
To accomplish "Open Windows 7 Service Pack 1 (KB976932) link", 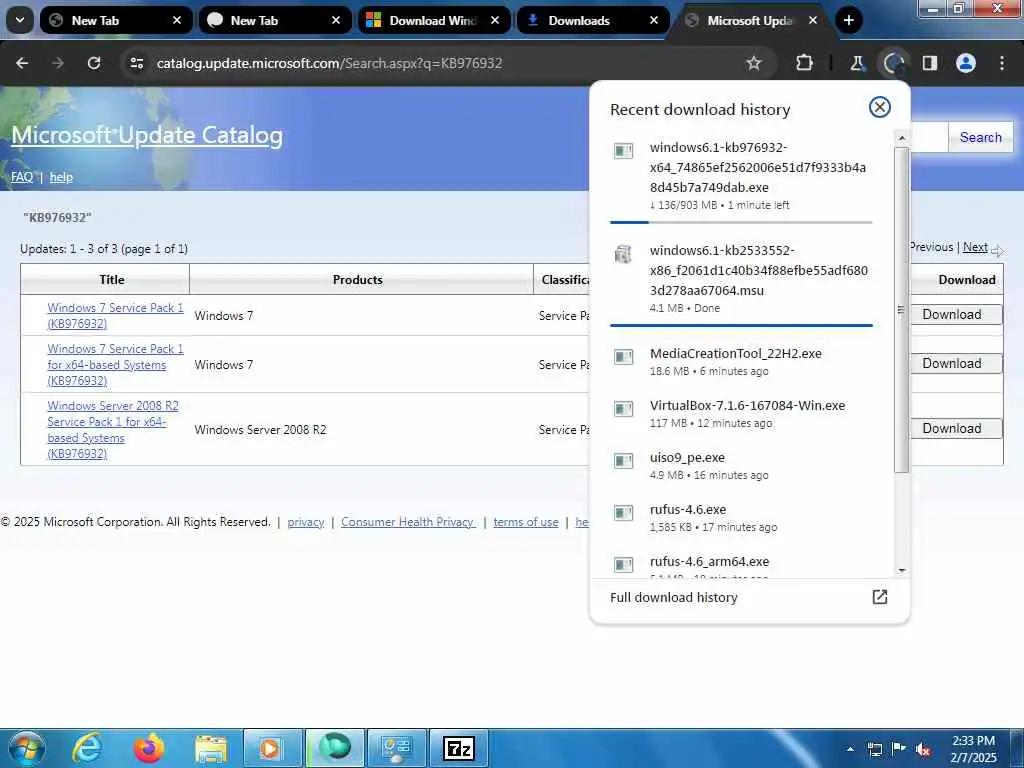I will click(115, 315).
